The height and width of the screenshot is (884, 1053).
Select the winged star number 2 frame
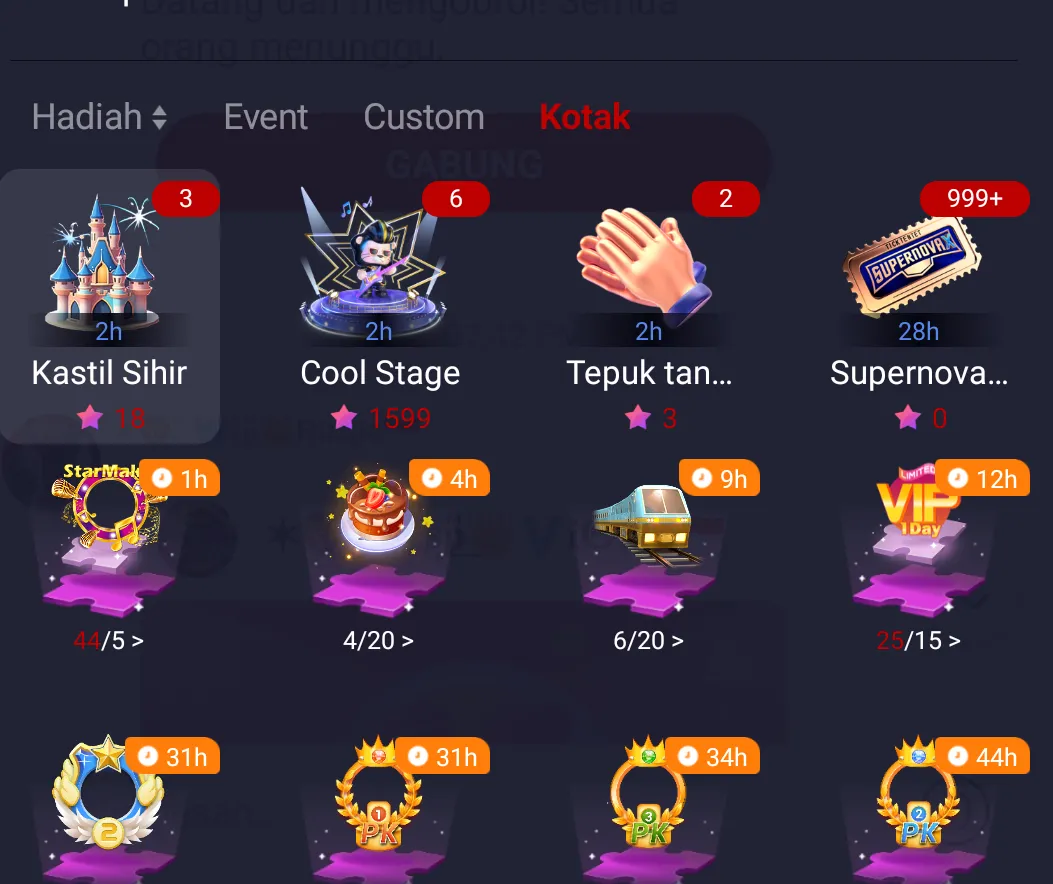click(107, 793)
